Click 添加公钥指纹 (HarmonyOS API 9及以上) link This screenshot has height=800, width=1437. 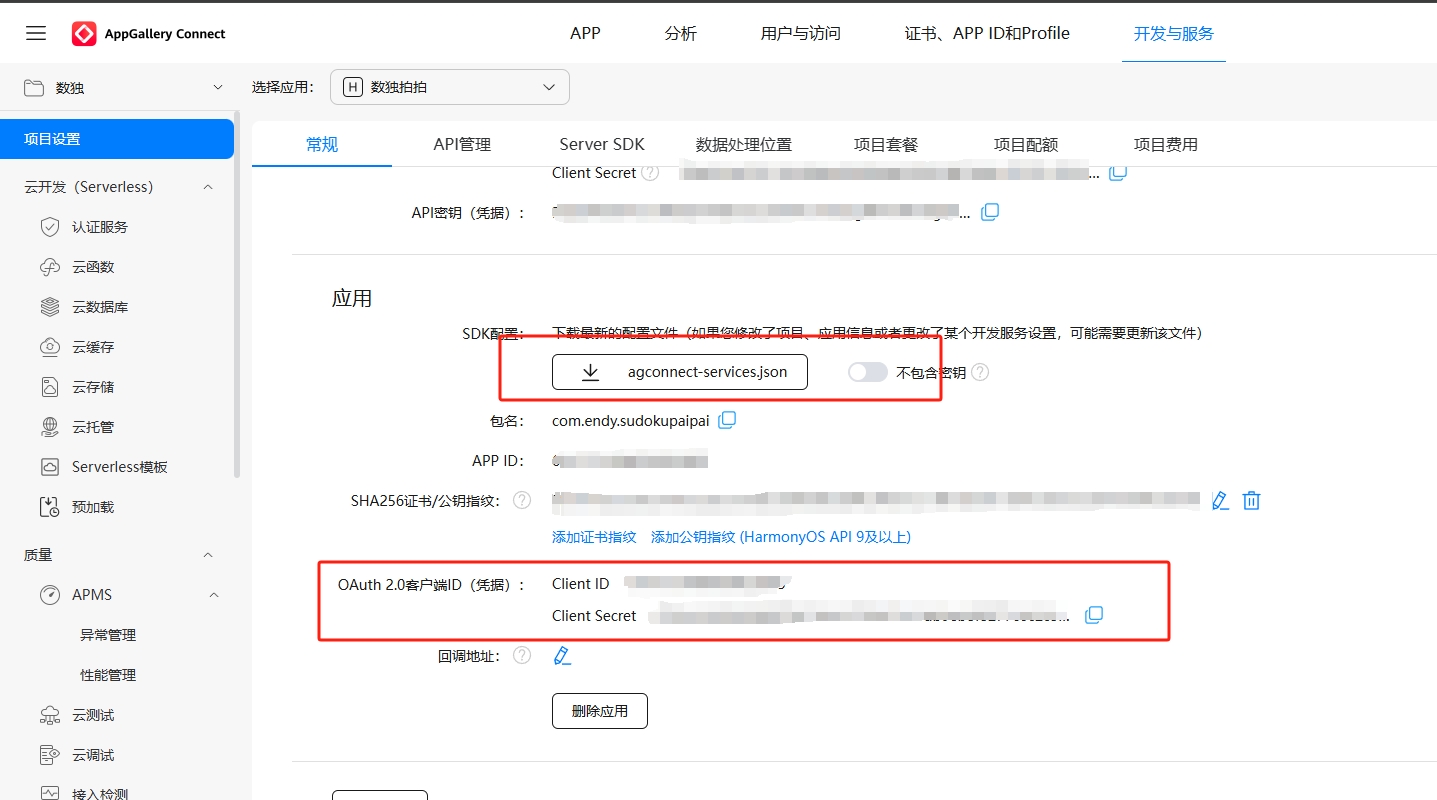[781, 537]
